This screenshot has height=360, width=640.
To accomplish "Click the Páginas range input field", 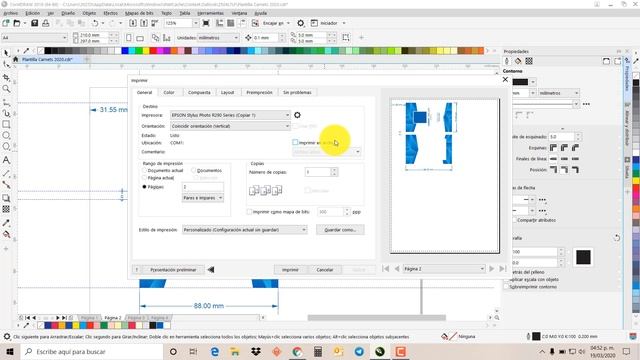I will pyautogui.click(x=202, y=187).
